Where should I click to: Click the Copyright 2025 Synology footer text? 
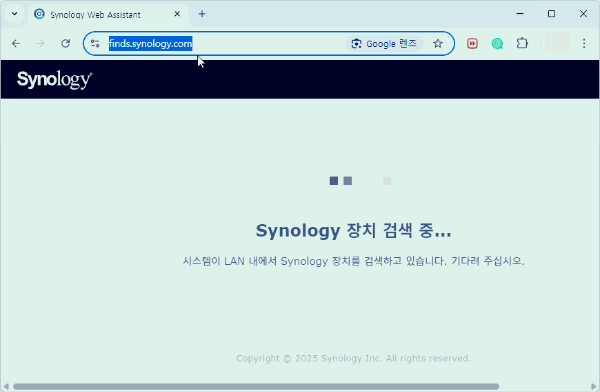pyautogui.click(x=353, y=358)
